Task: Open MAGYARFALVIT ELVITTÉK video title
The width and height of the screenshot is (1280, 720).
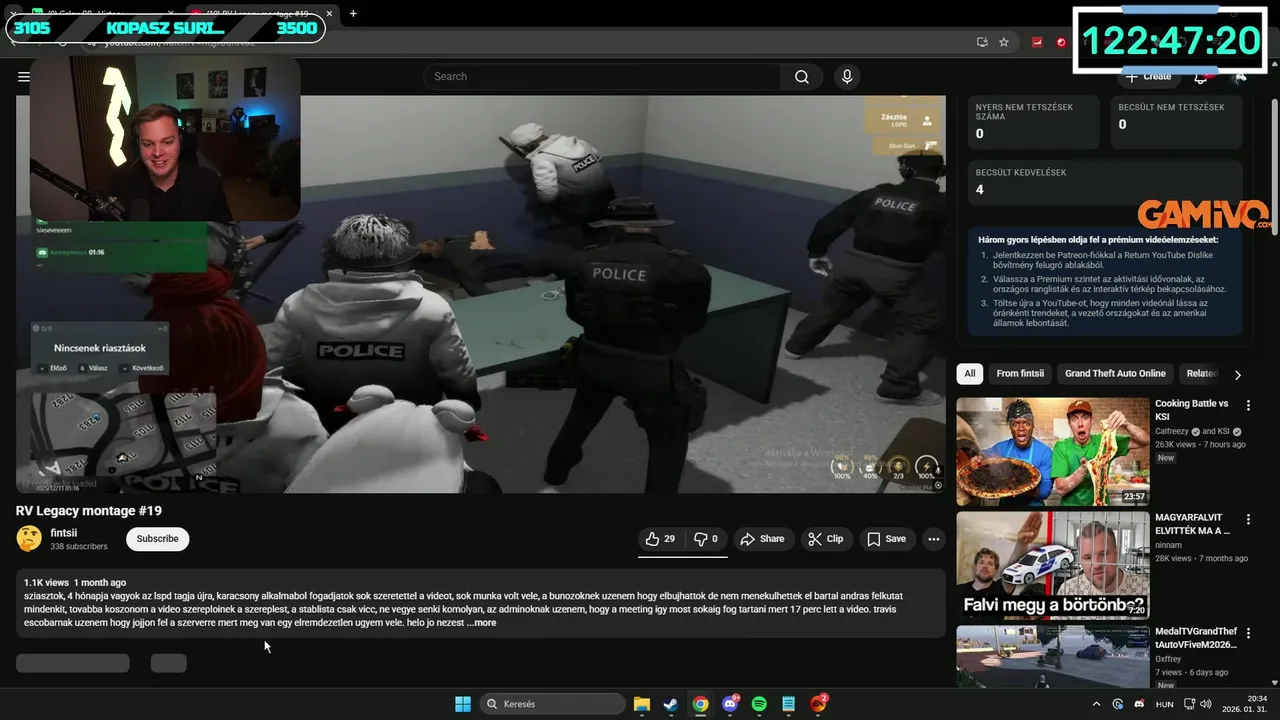Action: tap(1192, 524)
